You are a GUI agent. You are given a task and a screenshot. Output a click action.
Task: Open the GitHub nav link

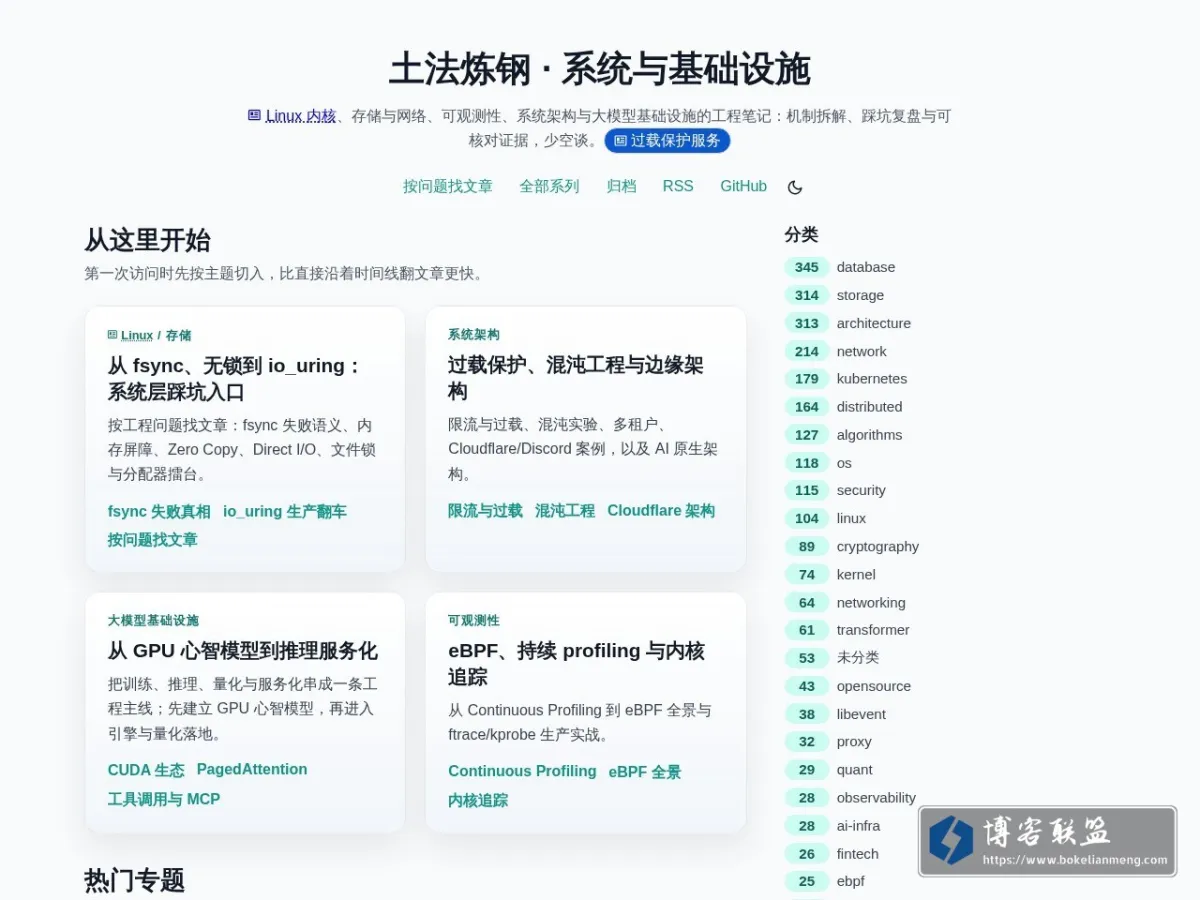click(x=744, y=186)
